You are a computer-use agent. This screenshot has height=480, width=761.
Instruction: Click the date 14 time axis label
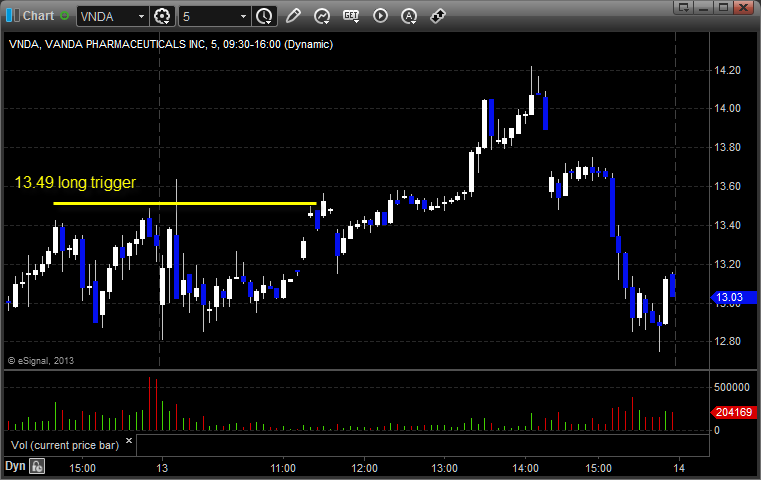pos(679,468)
